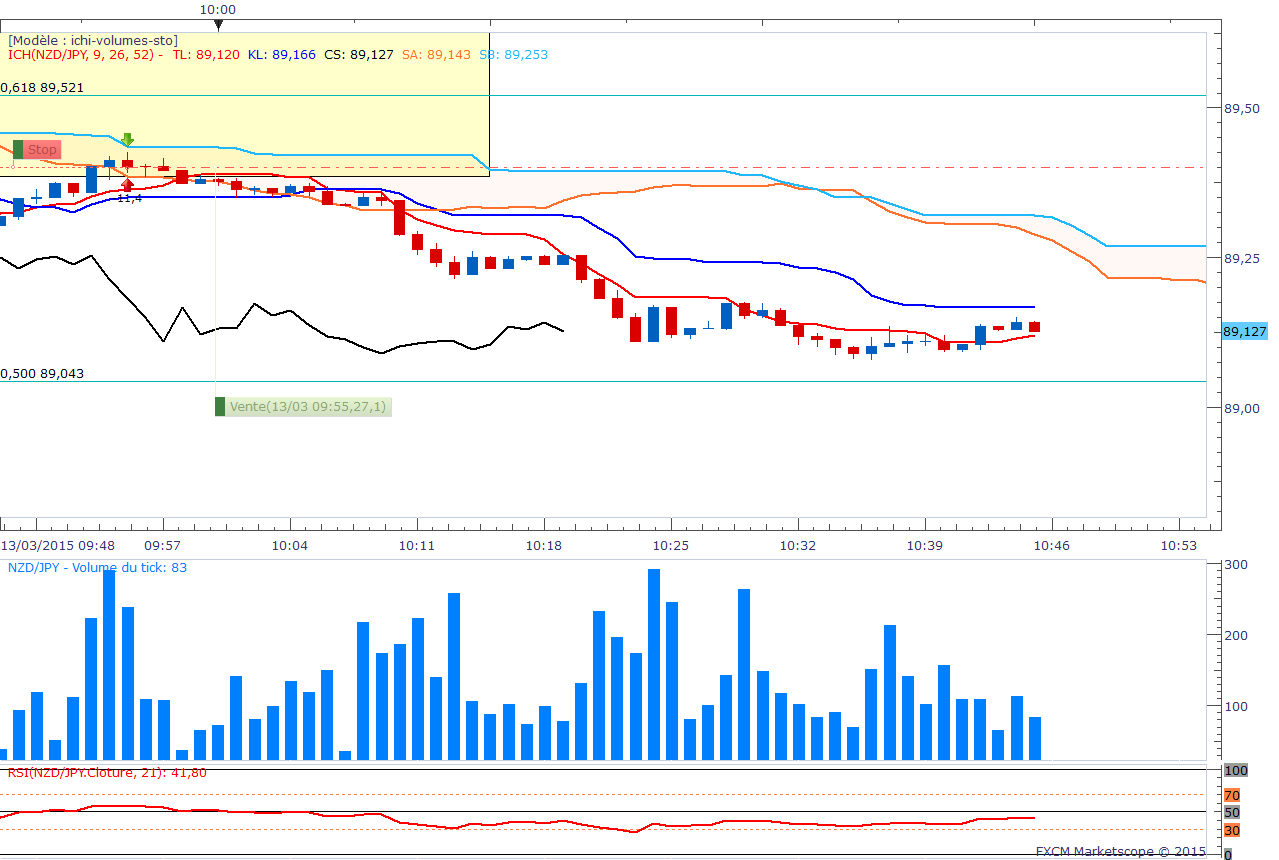Viewport: 1279px width, 860px height.
Task: Click the tallest volume bar near 10:25
Action: (654, 664)
